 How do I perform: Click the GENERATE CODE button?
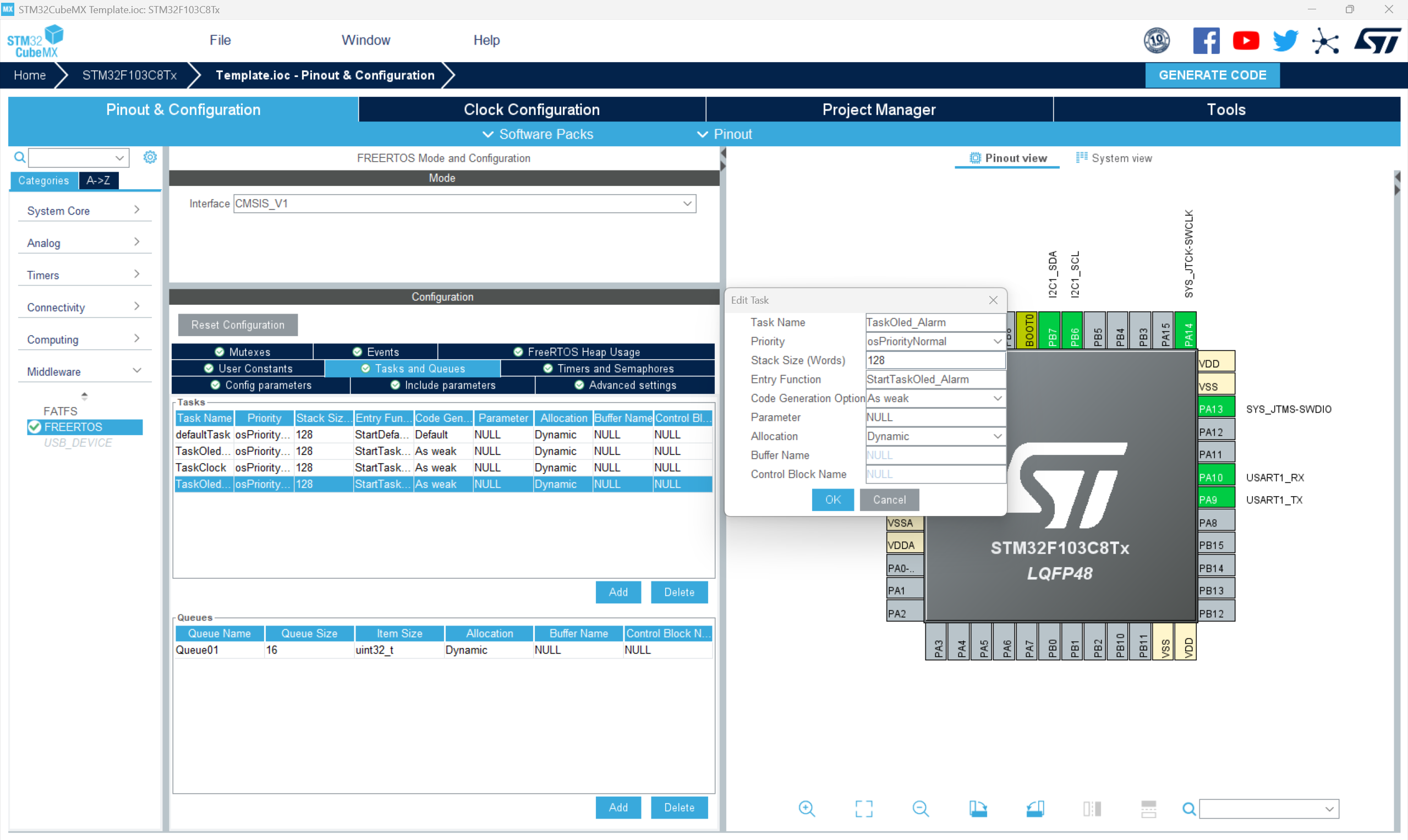1212,75
